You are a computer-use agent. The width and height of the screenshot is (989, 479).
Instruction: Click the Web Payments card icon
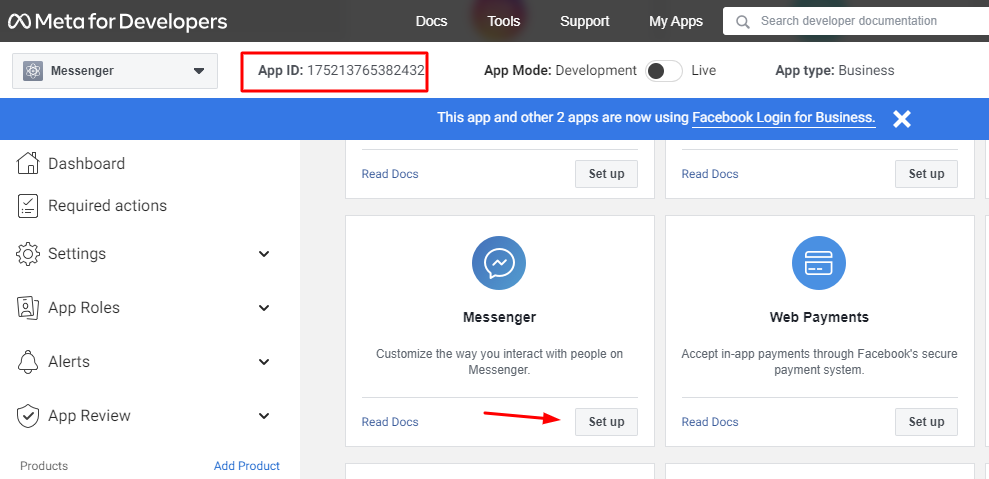819,263
